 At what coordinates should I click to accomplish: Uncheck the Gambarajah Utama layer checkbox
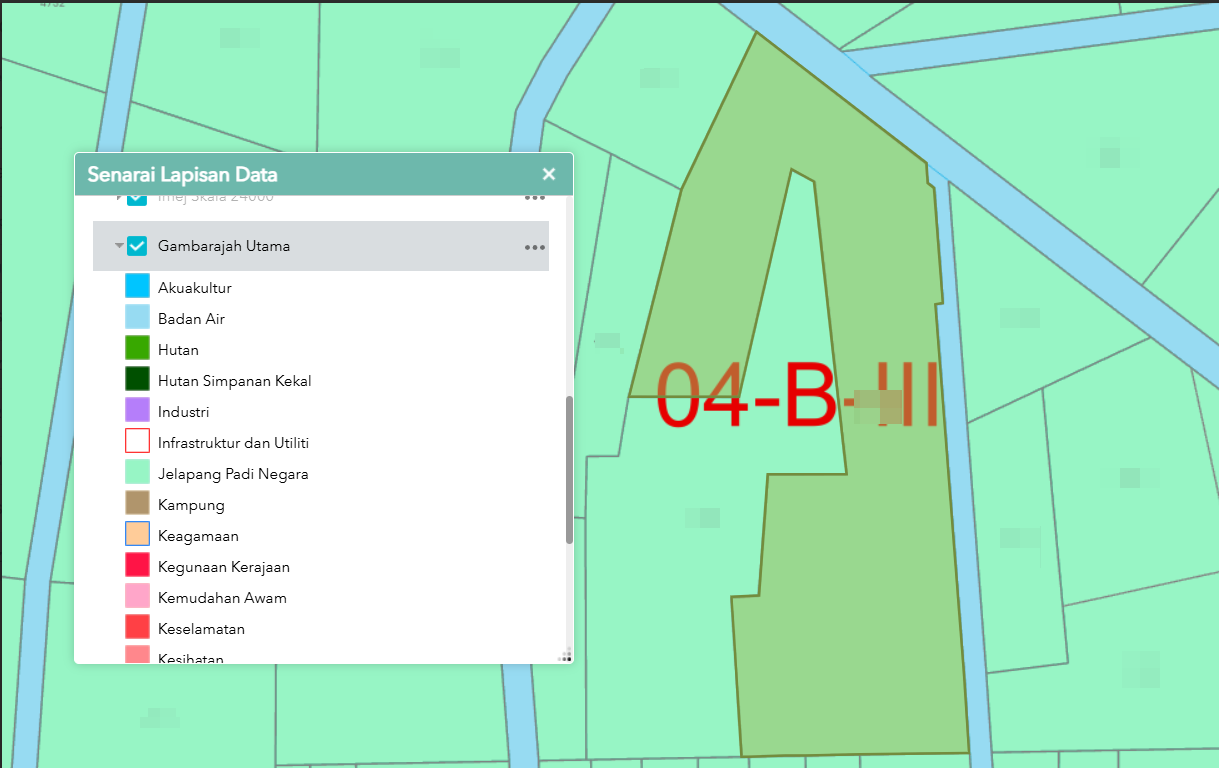[x=138, y=246]
